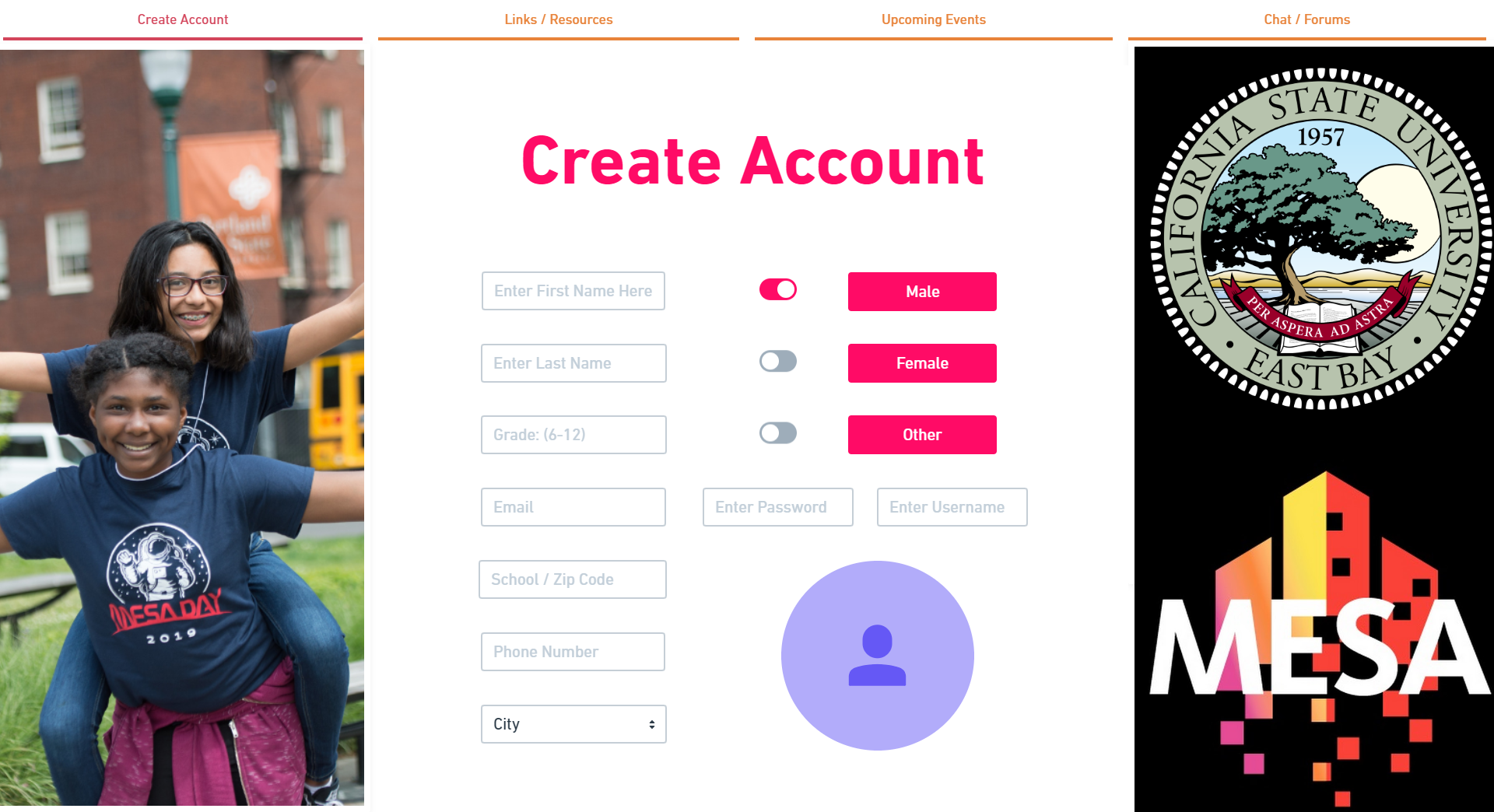This screenshot has width=1494, height=812.
Task: Click the Male button
Action: click(922, 292)
